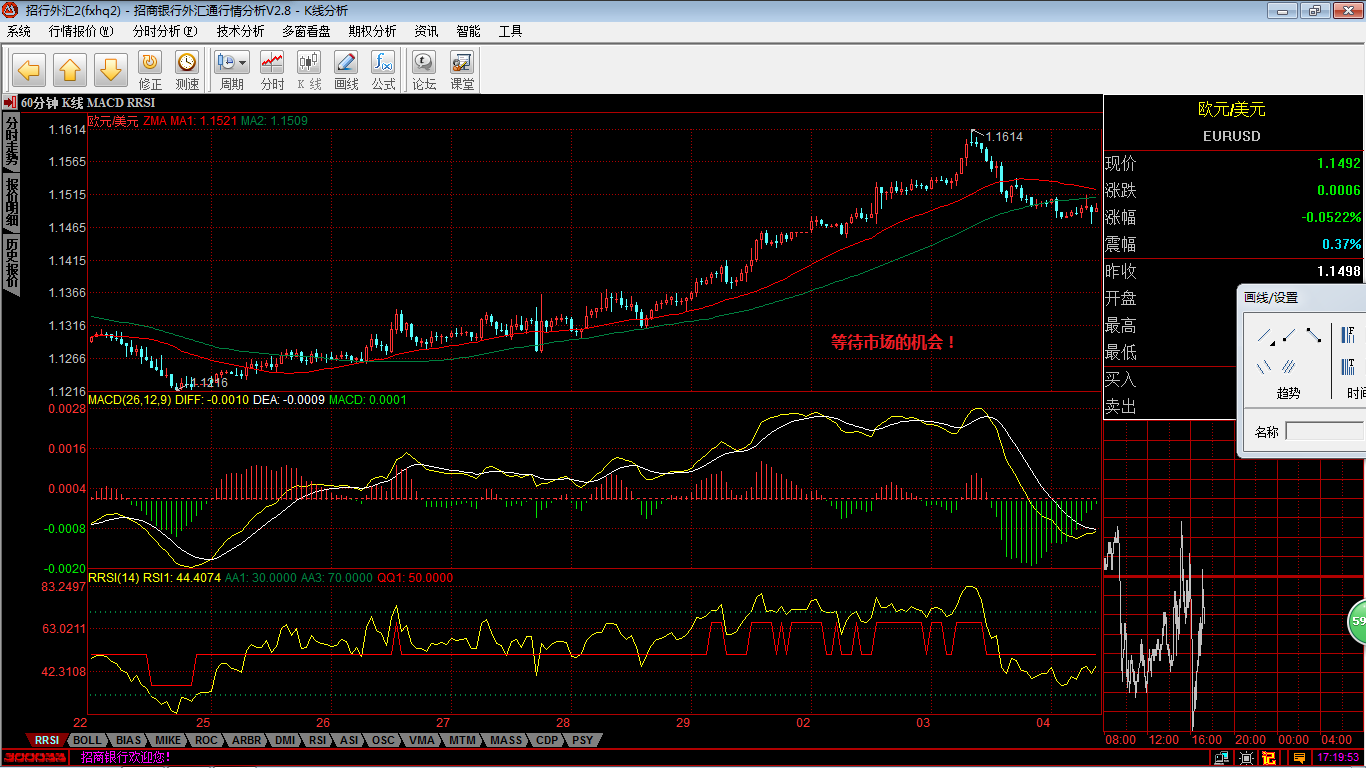
Task: Click the red arrow icon beside 60分钟
Action: (9, 102)
